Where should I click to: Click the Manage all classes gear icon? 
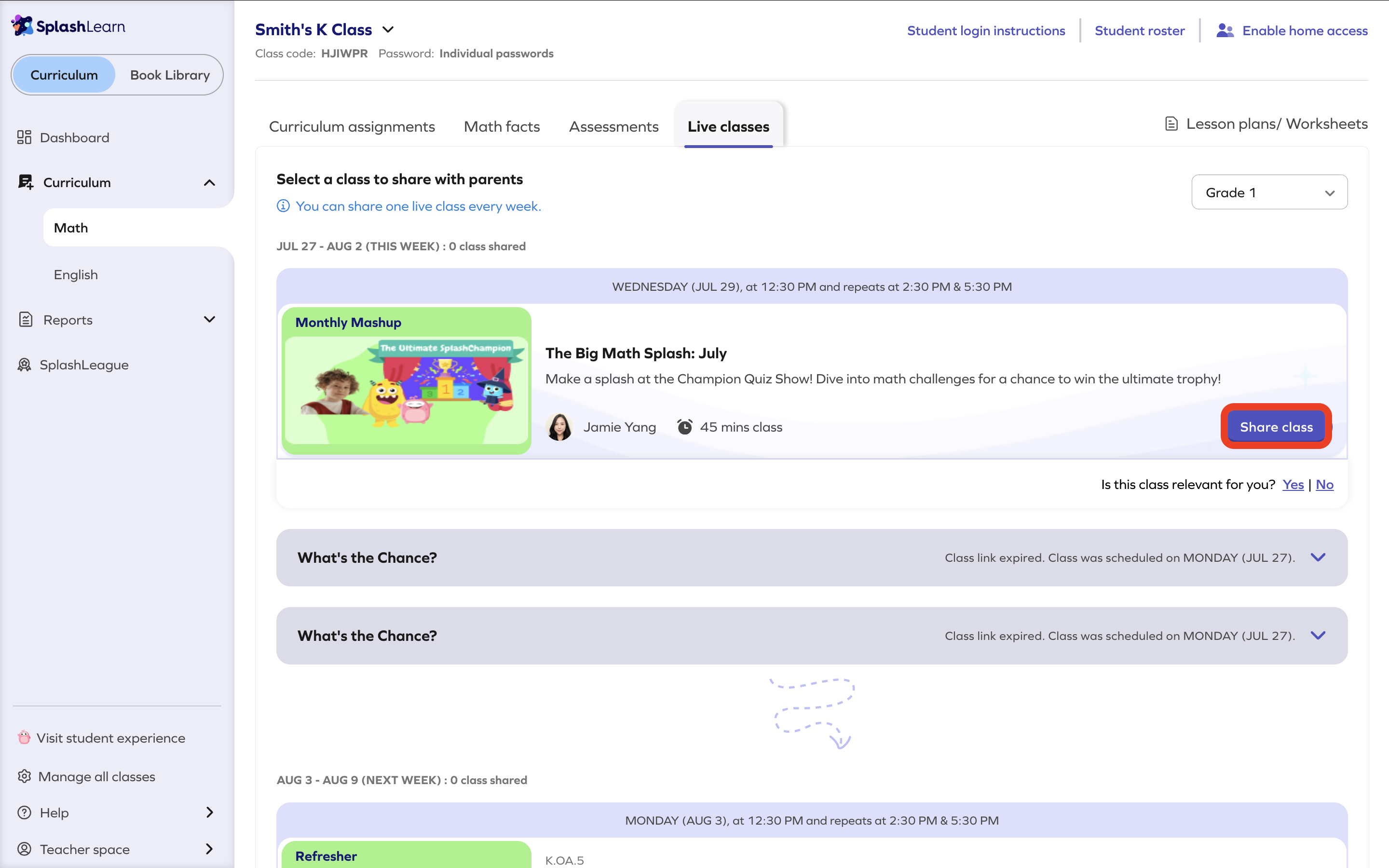24,776
